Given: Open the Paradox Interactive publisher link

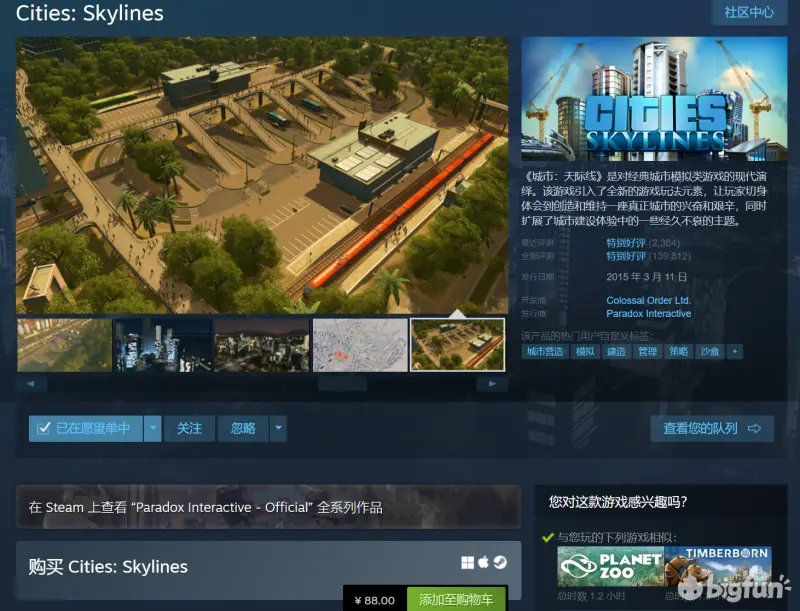Looking at the screenshot, I should (648, 314).
